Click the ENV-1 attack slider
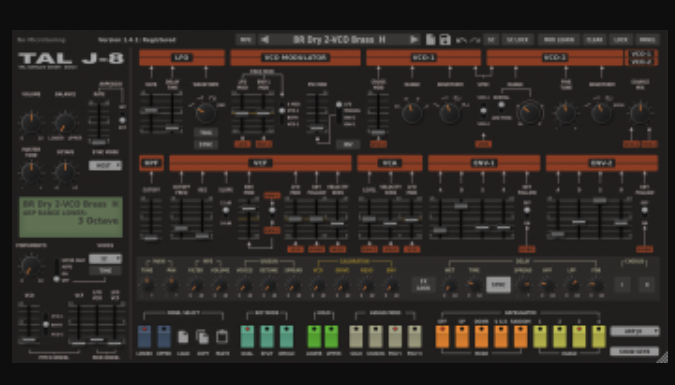Viewport: 675px width, 385px height. (x=440, y=219)
